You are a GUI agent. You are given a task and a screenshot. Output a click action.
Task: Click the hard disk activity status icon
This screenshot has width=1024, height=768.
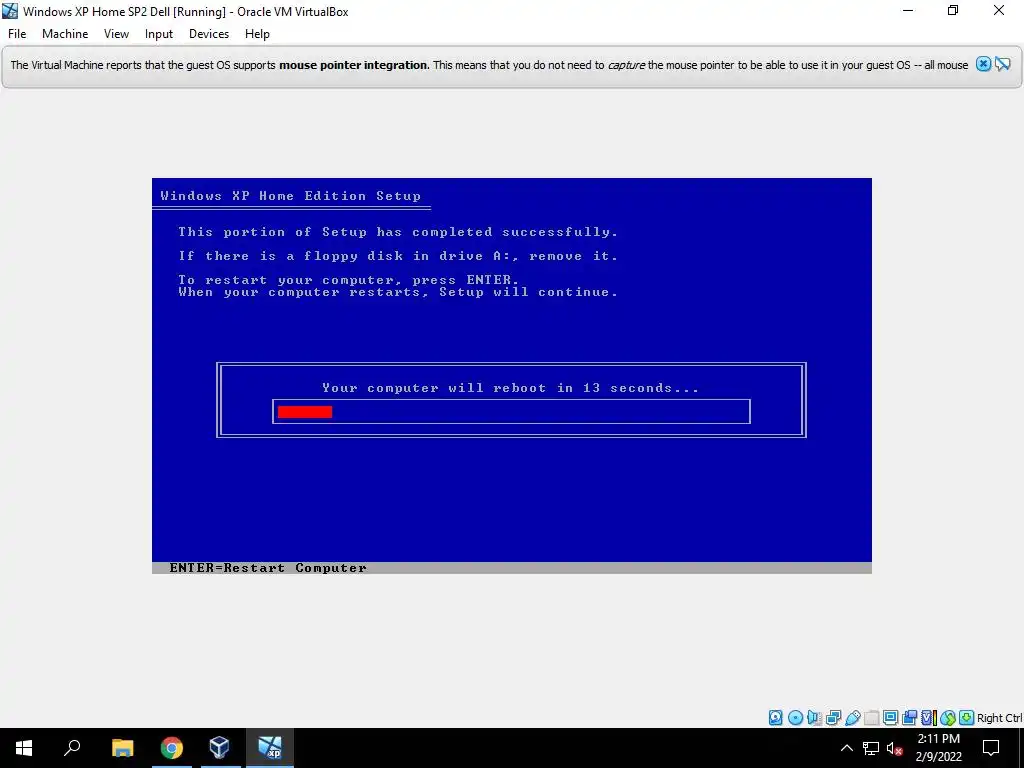(775, 718)
